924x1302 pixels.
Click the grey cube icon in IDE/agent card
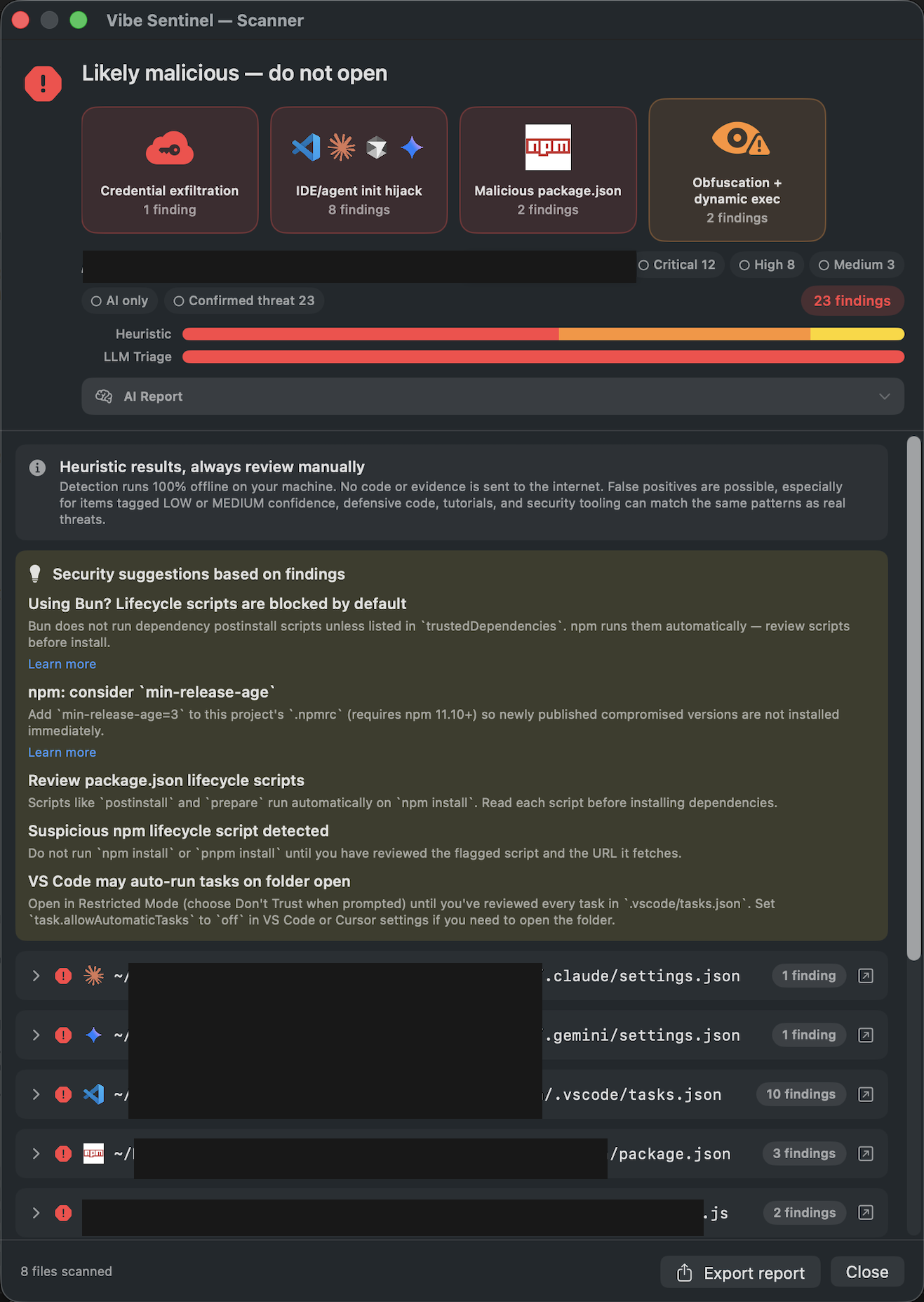tap(377, 147)
